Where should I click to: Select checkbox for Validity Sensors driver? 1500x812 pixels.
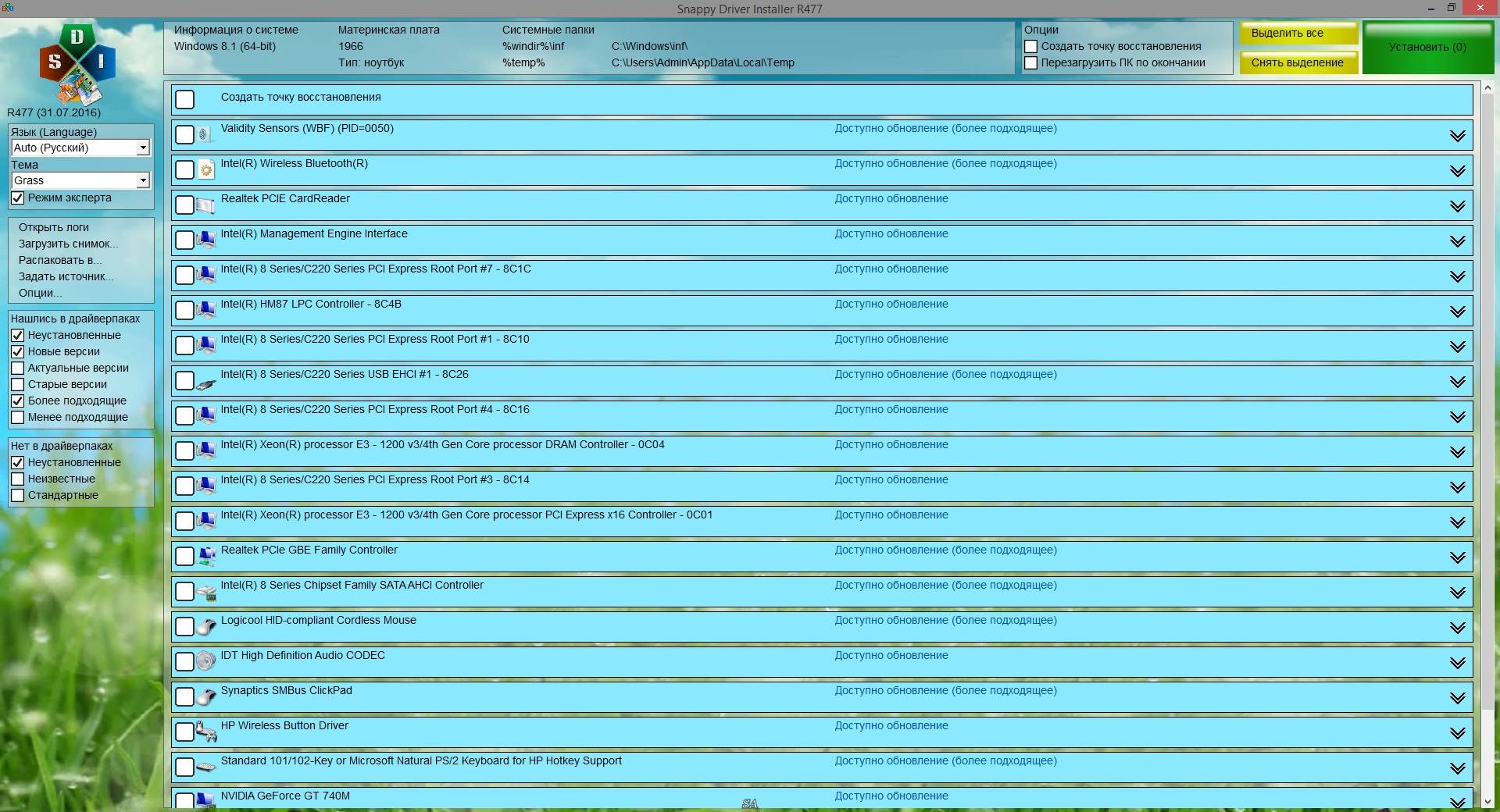tap(184, 134)
